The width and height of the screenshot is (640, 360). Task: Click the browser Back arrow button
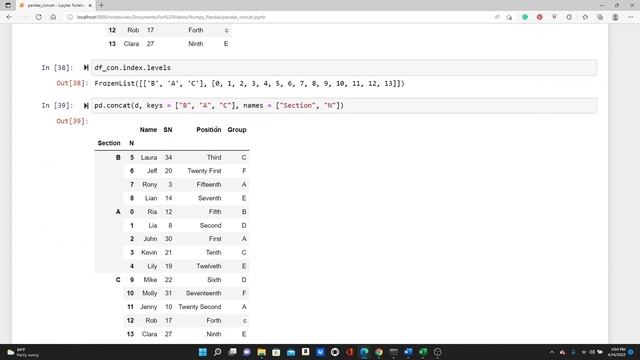(9, 17)
